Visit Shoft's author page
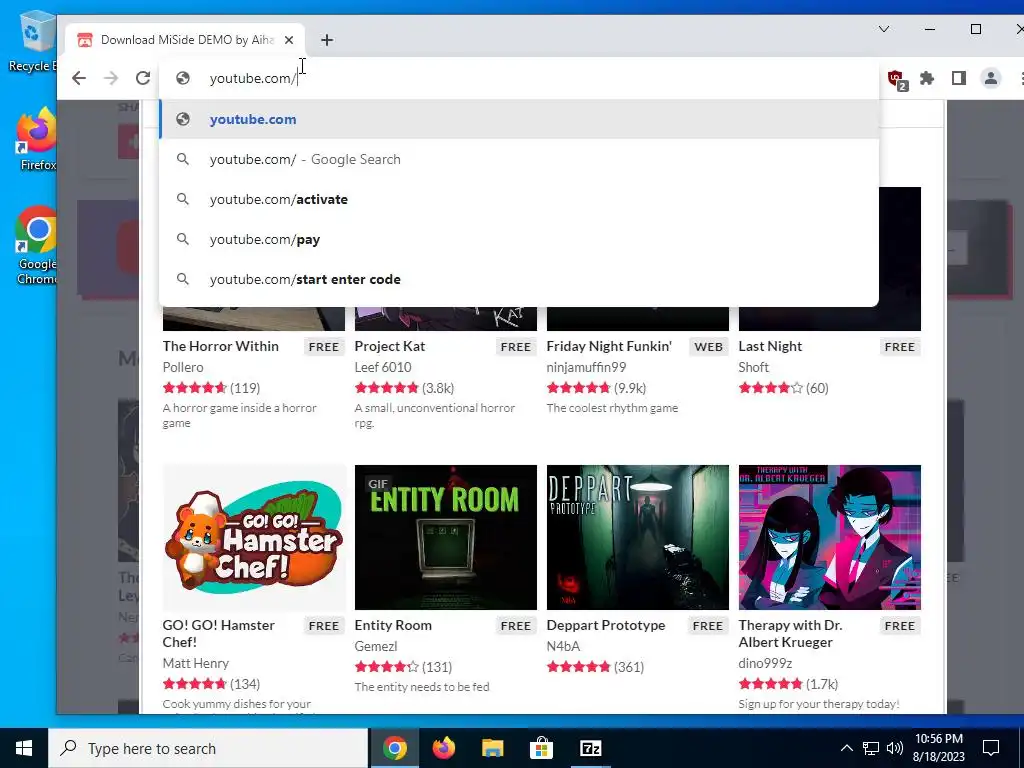Viewport: 1024px width, 768px height. [x=754, y=367]
